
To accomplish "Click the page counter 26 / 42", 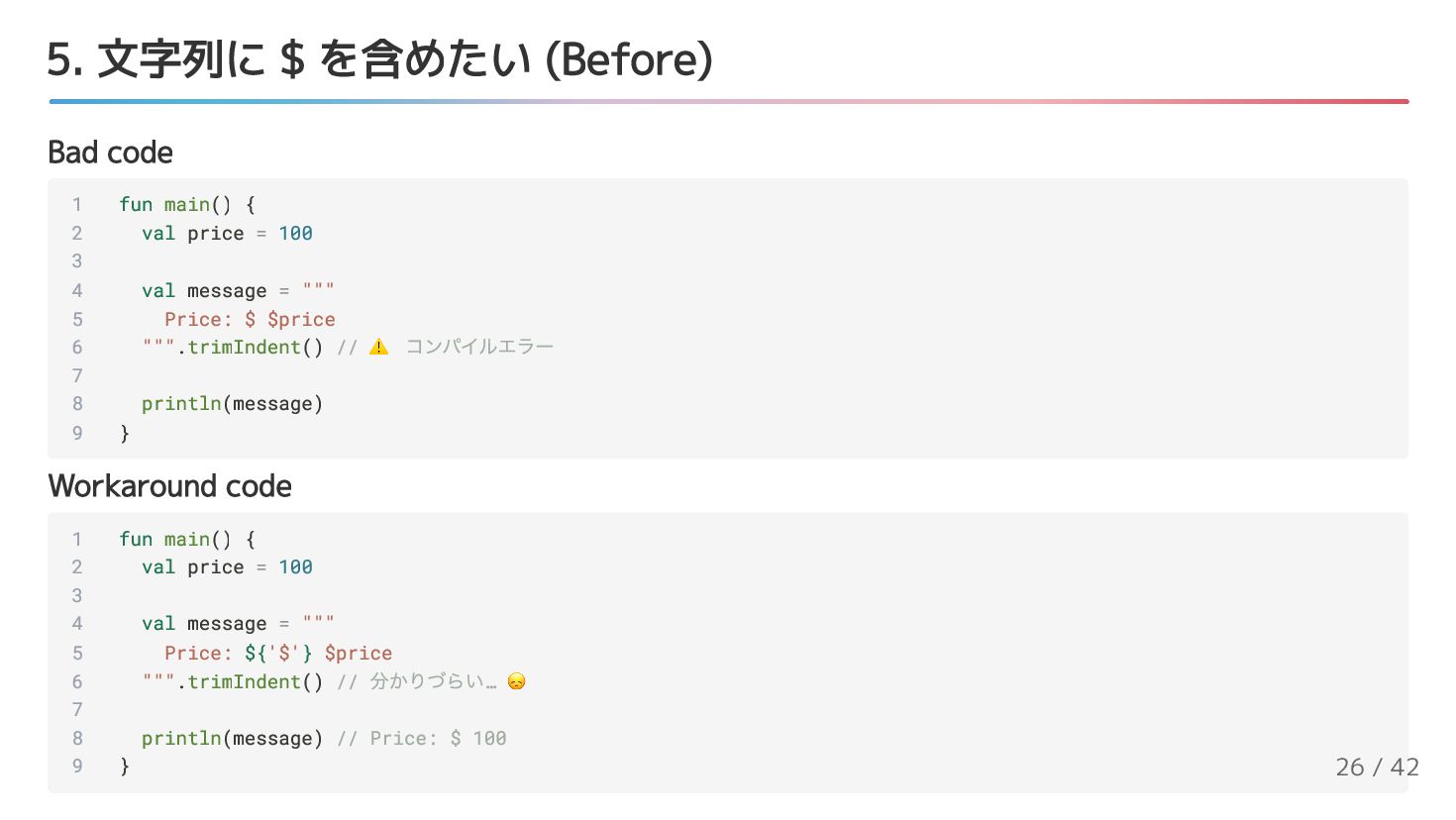I will tap(1377, 767).
